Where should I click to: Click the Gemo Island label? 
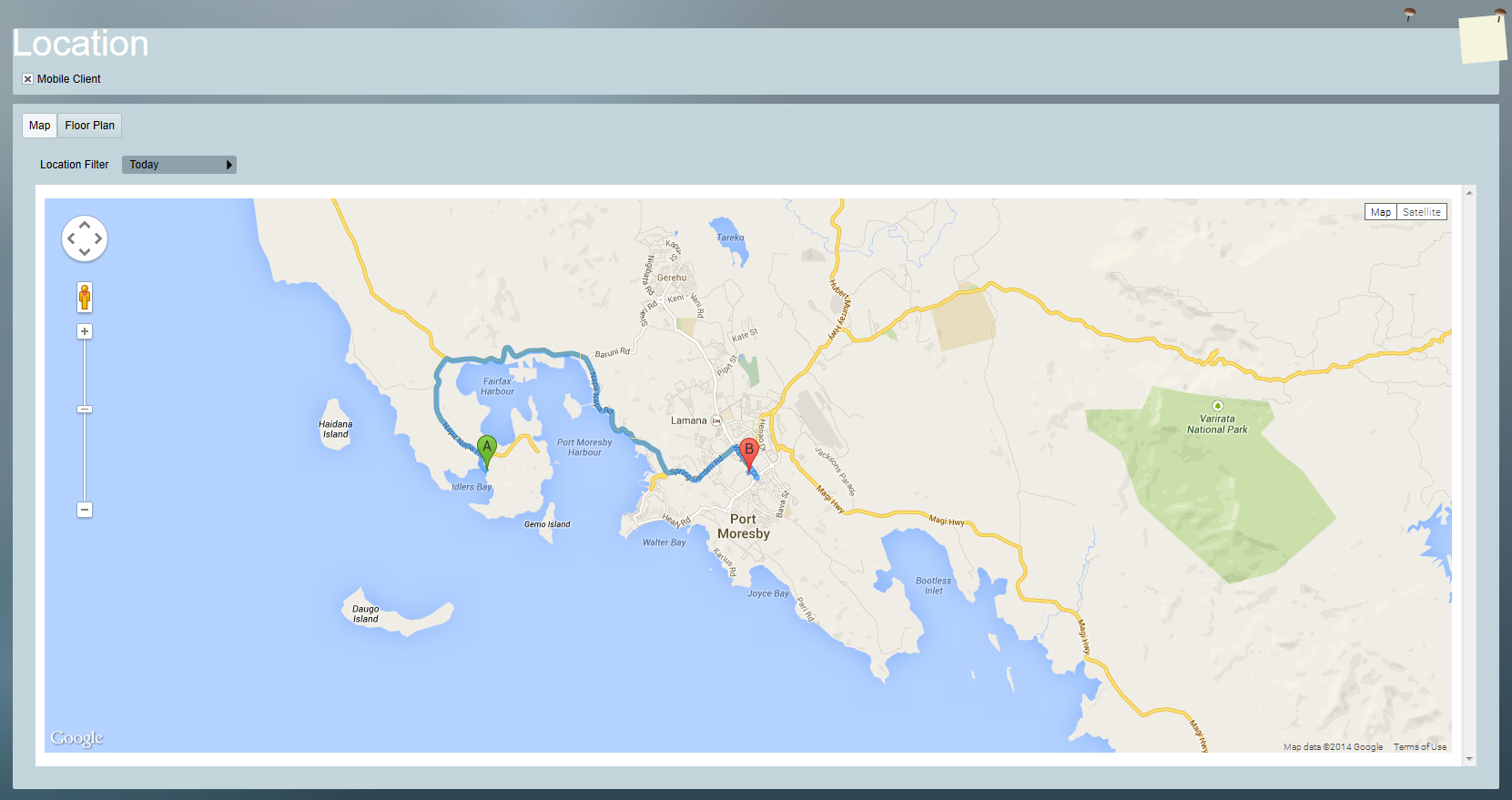547,524
